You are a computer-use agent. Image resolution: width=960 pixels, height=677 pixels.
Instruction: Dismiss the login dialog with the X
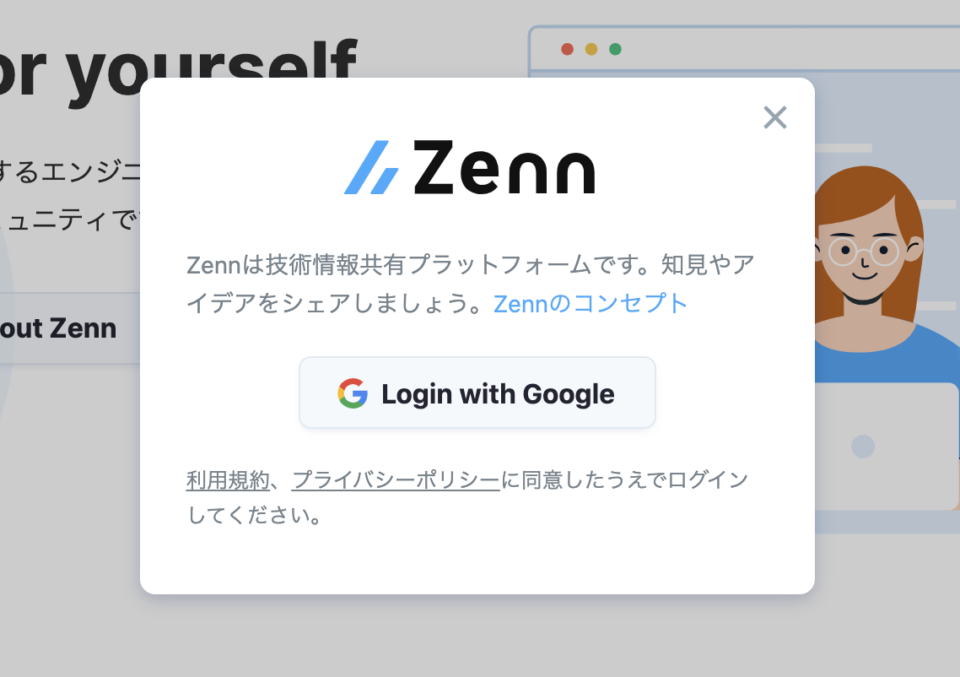tap(775, 117)
